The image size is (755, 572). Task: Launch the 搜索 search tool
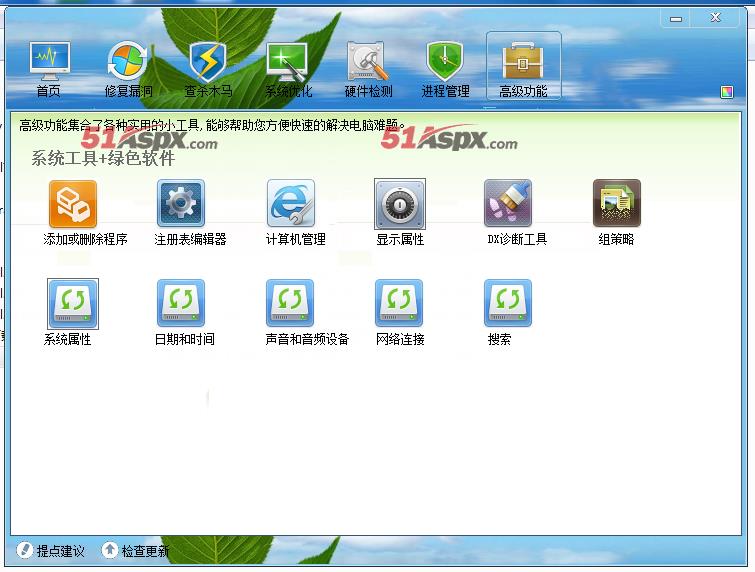point(508,303)
